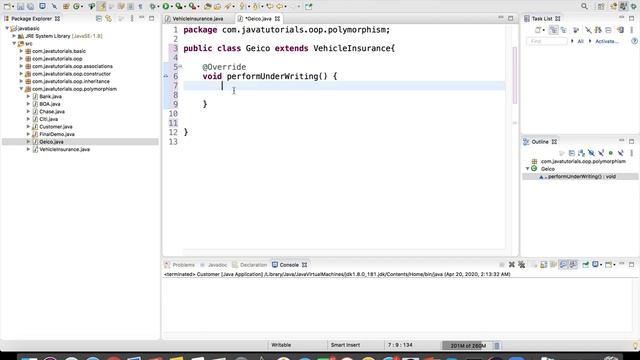Click Open Perspective icon in top right
Viewport: 640px width, 360px height.
(601, 6)
